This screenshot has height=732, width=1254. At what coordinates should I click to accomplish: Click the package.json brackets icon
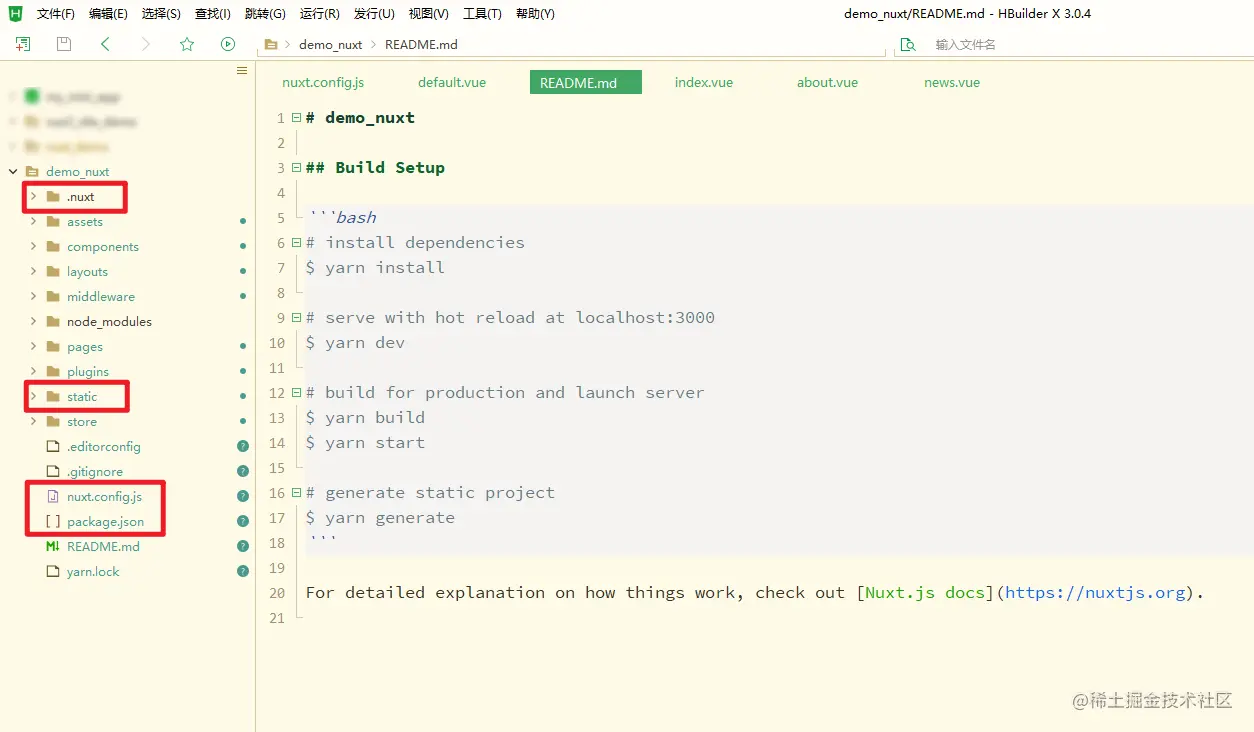53,522
